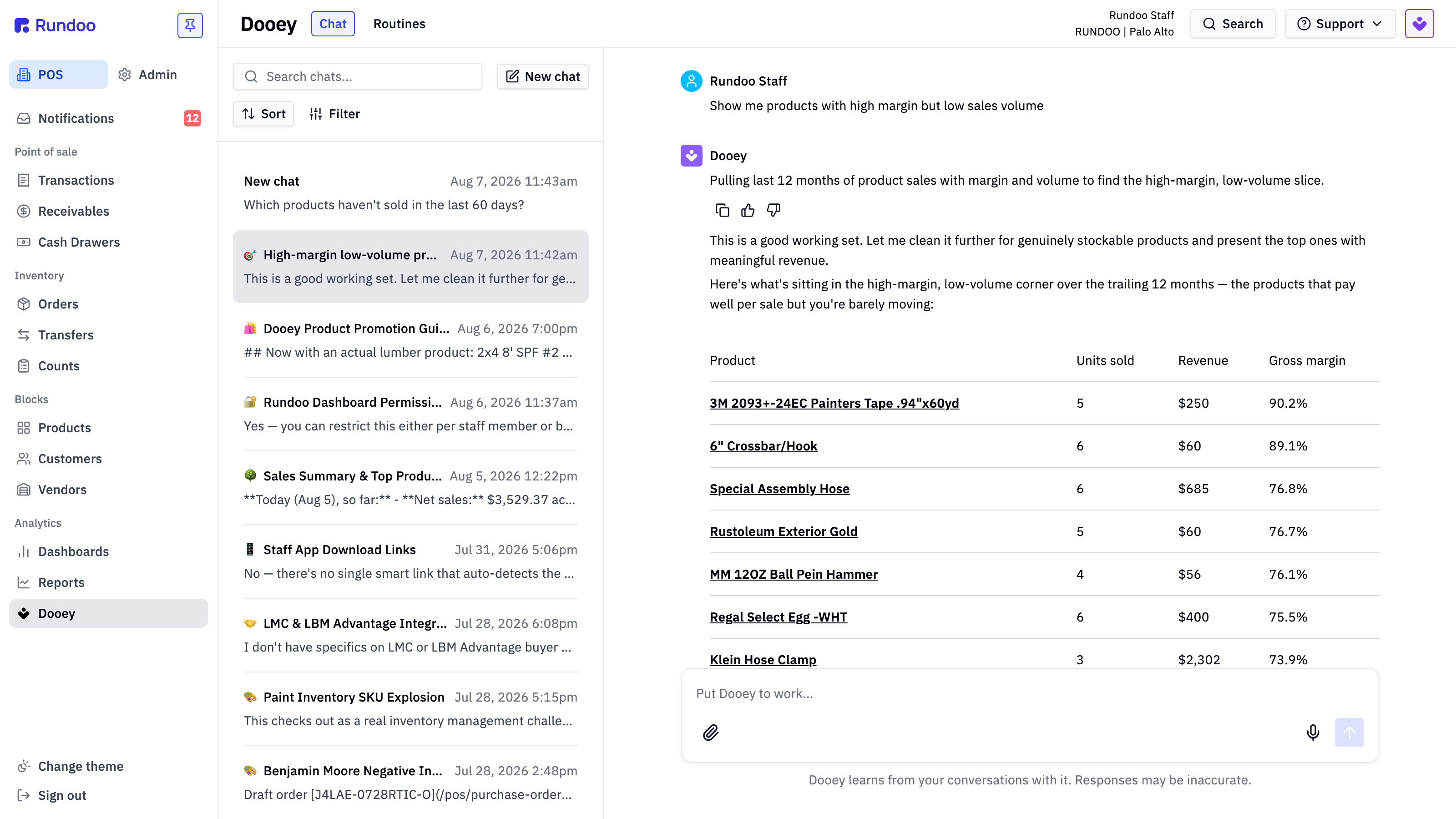Image resolution: width=1456 pixels, height=819 pixels.
Task: Open Cash Drawers
Action: click(x=109, y=242)
